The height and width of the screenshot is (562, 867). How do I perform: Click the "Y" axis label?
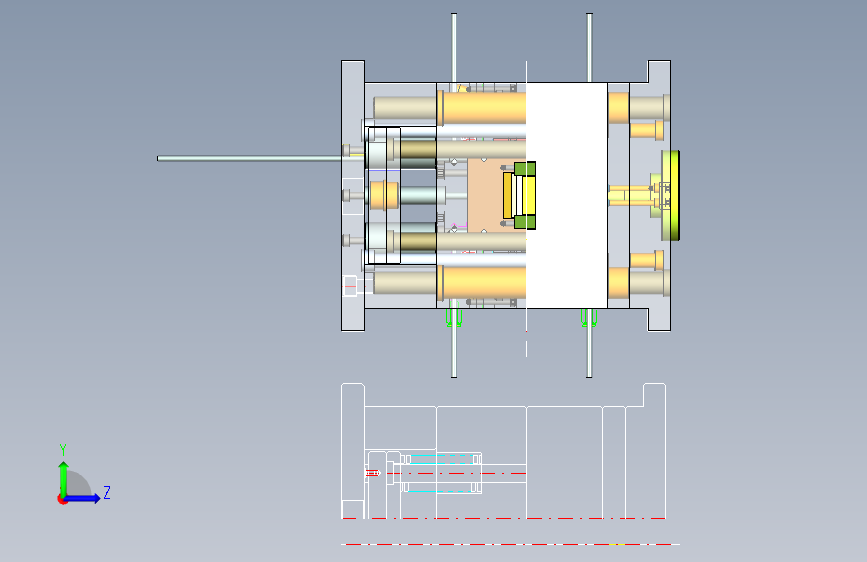63,449
